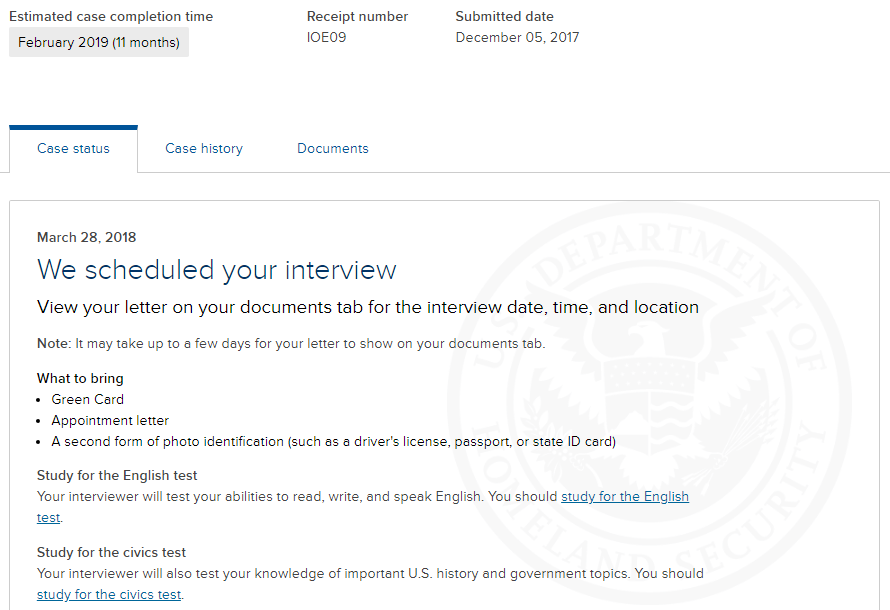
Task: Select the Green Card list item
Action: pos(87,399)
